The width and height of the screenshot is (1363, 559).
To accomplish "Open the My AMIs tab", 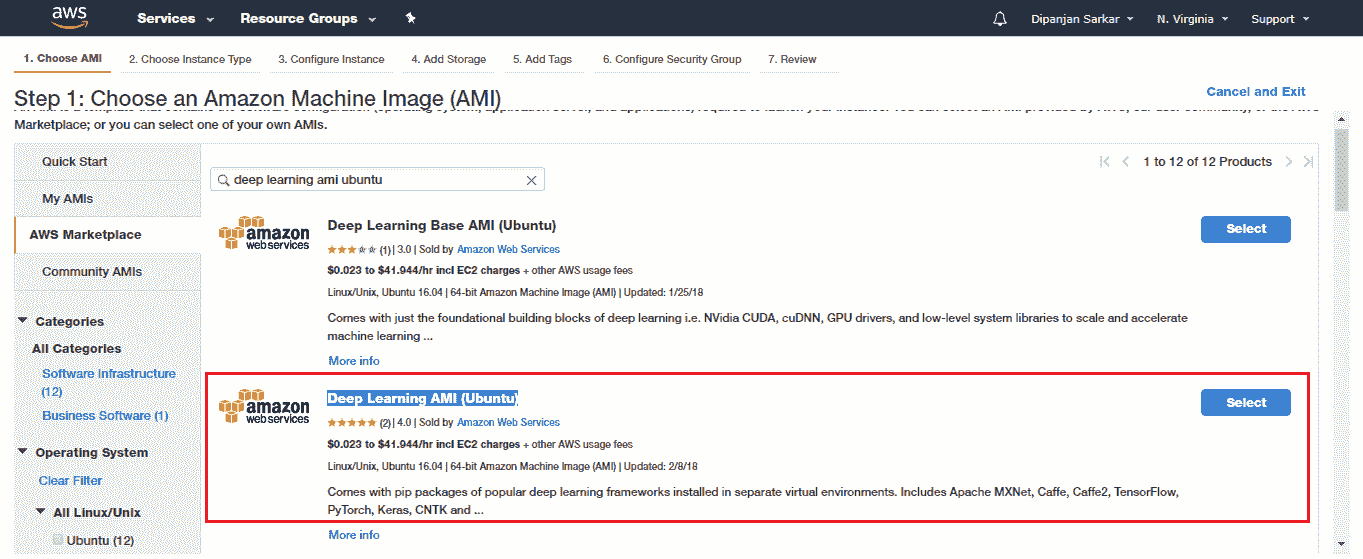I will tap(108, 198).
